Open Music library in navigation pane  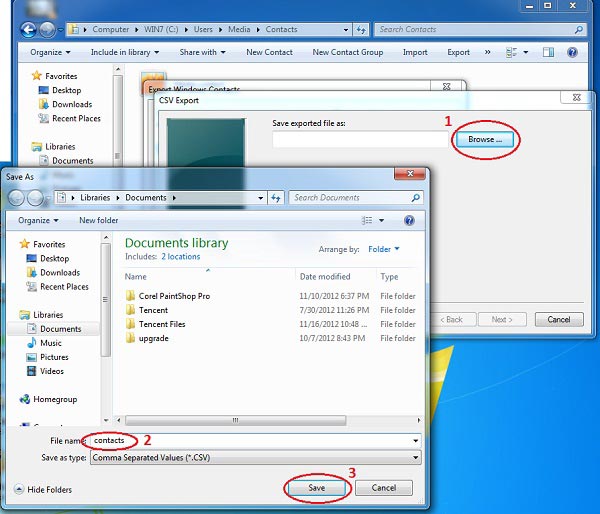pyautogui.click(x=50, y=343)
